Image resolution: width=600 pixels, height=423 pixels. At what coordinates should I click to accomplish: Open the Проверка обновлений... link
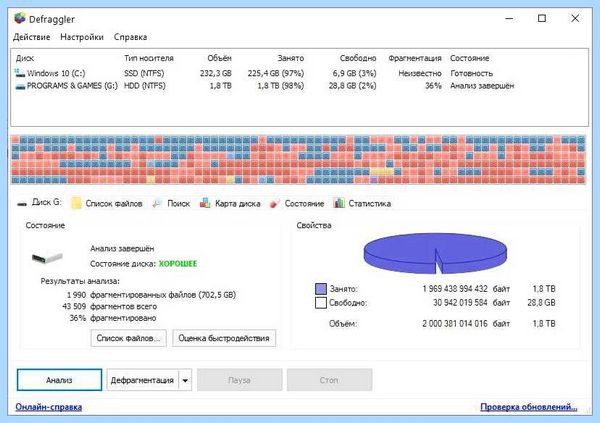pyautogui.click(x=529, y=407)
